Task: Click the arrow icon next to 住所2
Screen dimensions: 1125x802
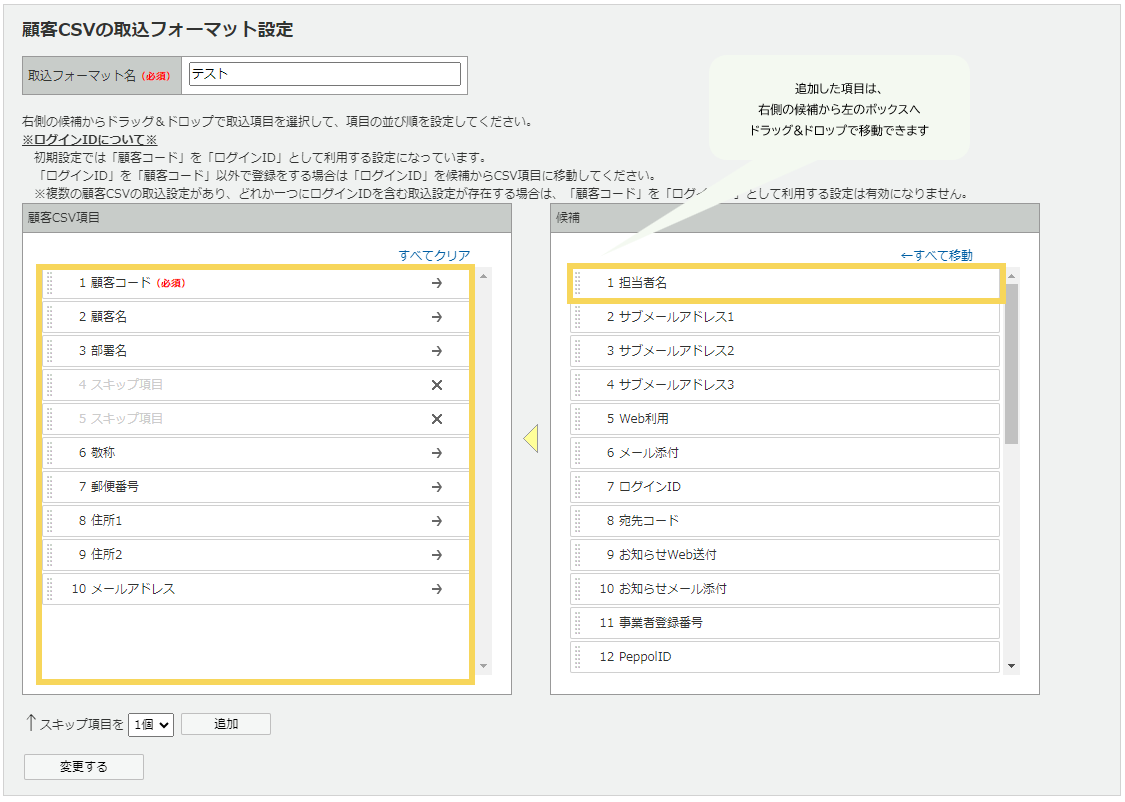Action: (437, 555)
